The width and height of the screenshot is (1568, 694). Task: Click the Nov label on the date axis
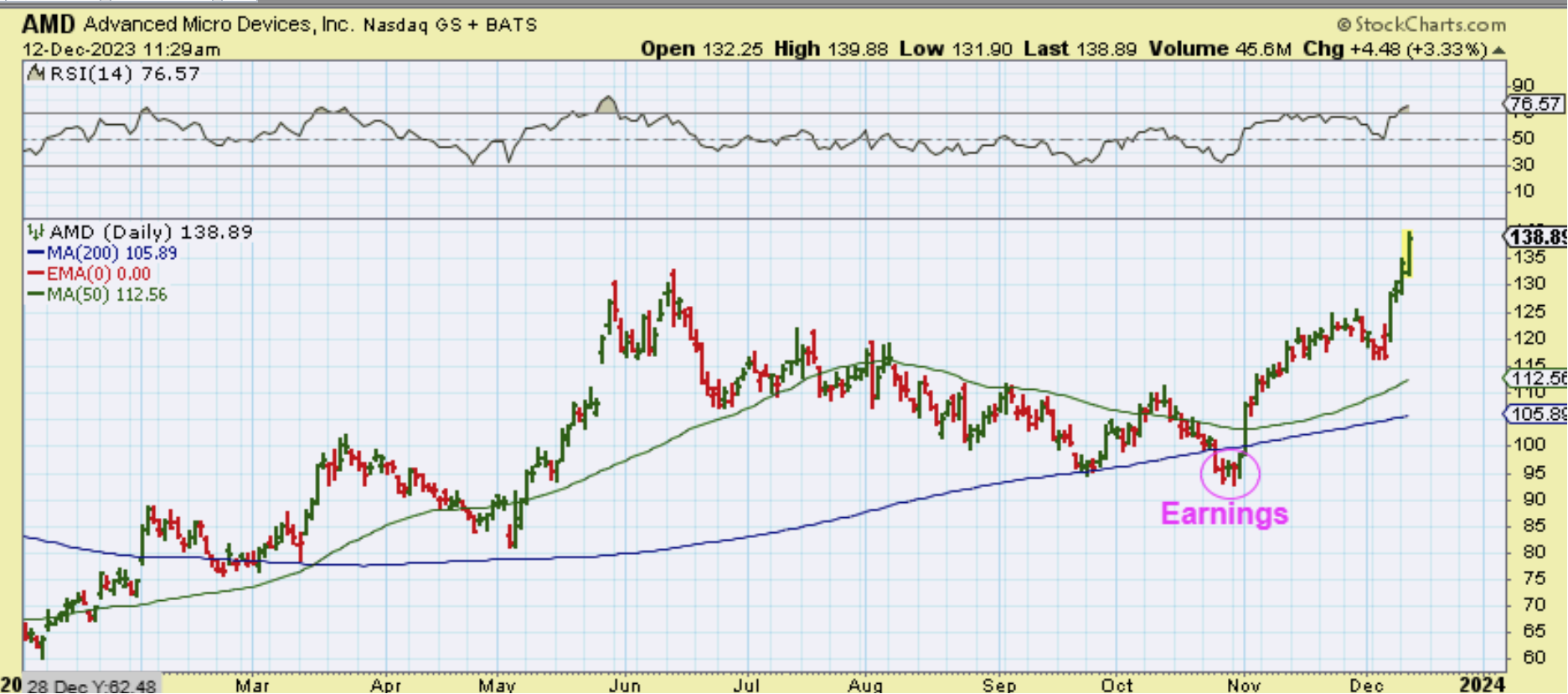[x=1244, y=686]
